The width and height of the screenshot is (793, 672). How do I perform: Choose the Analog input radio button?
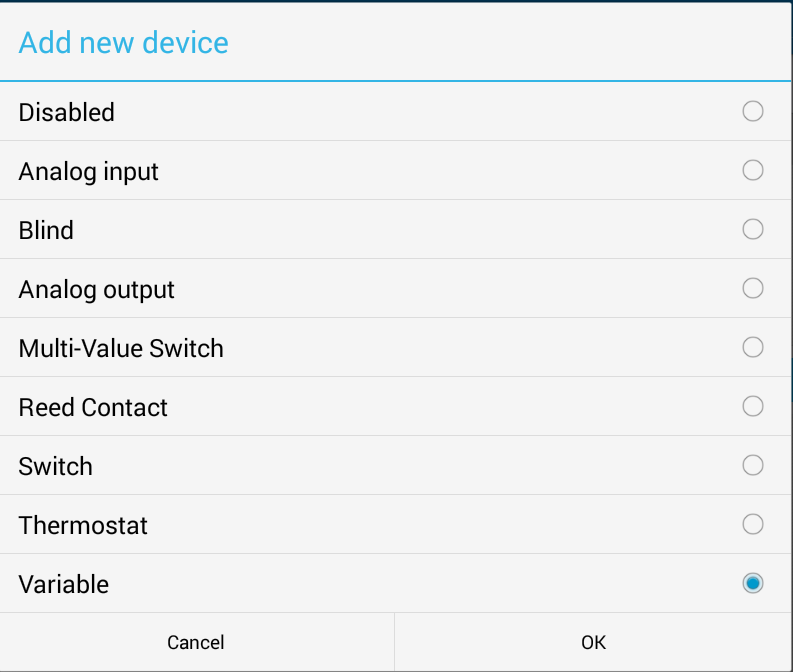tap(753, 170)
